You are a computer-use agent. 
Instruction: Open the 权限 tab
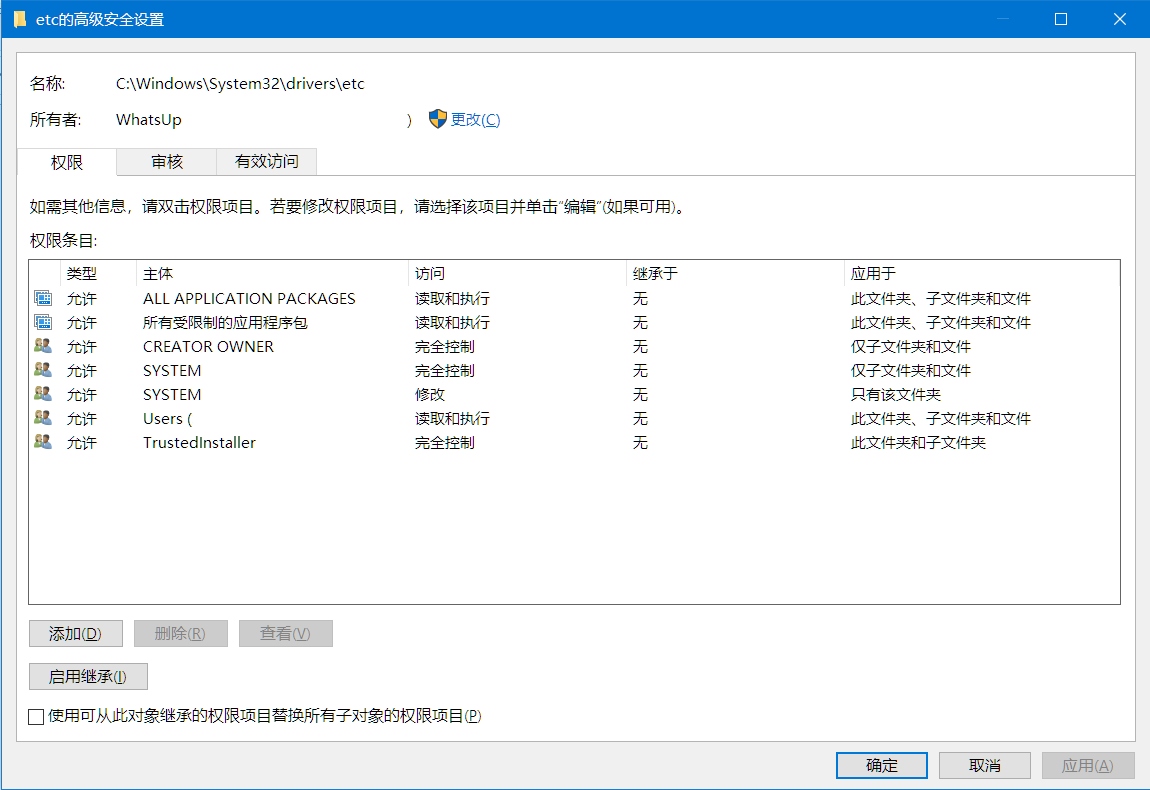(x=67, y=162)
